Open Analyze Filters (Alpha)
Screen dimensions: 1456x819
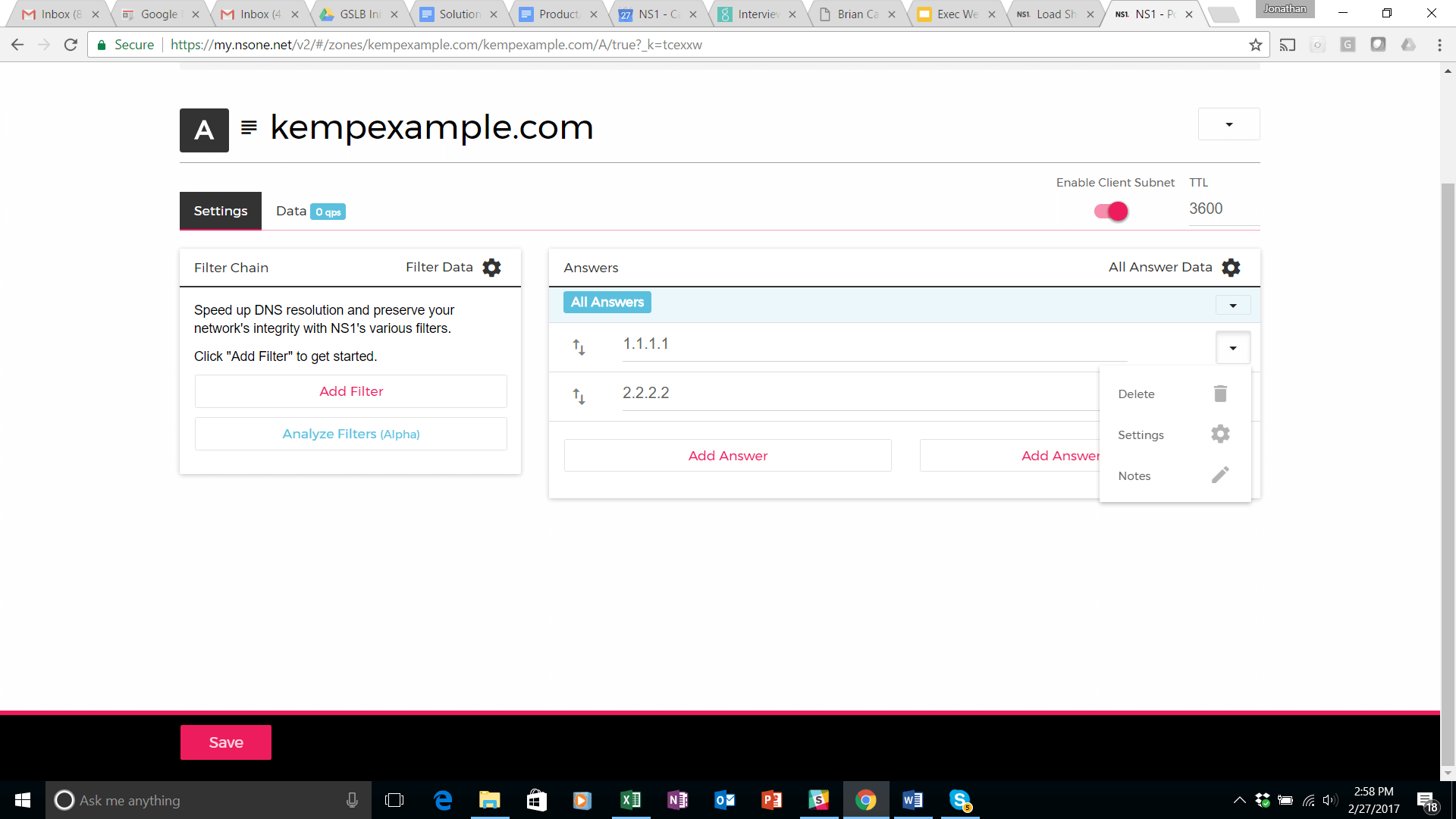350,434
